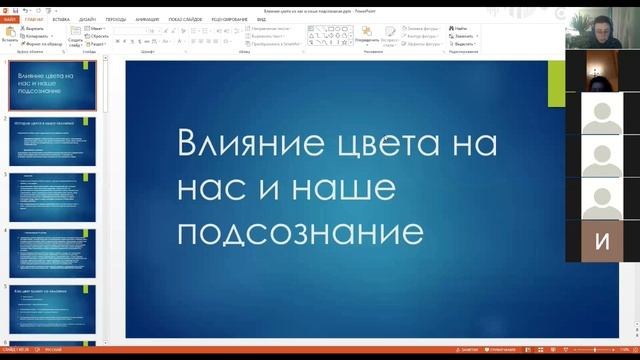Click the slide panel vertical scrollbar
Viewport: 640px width, 360px height.
[105, 200]
